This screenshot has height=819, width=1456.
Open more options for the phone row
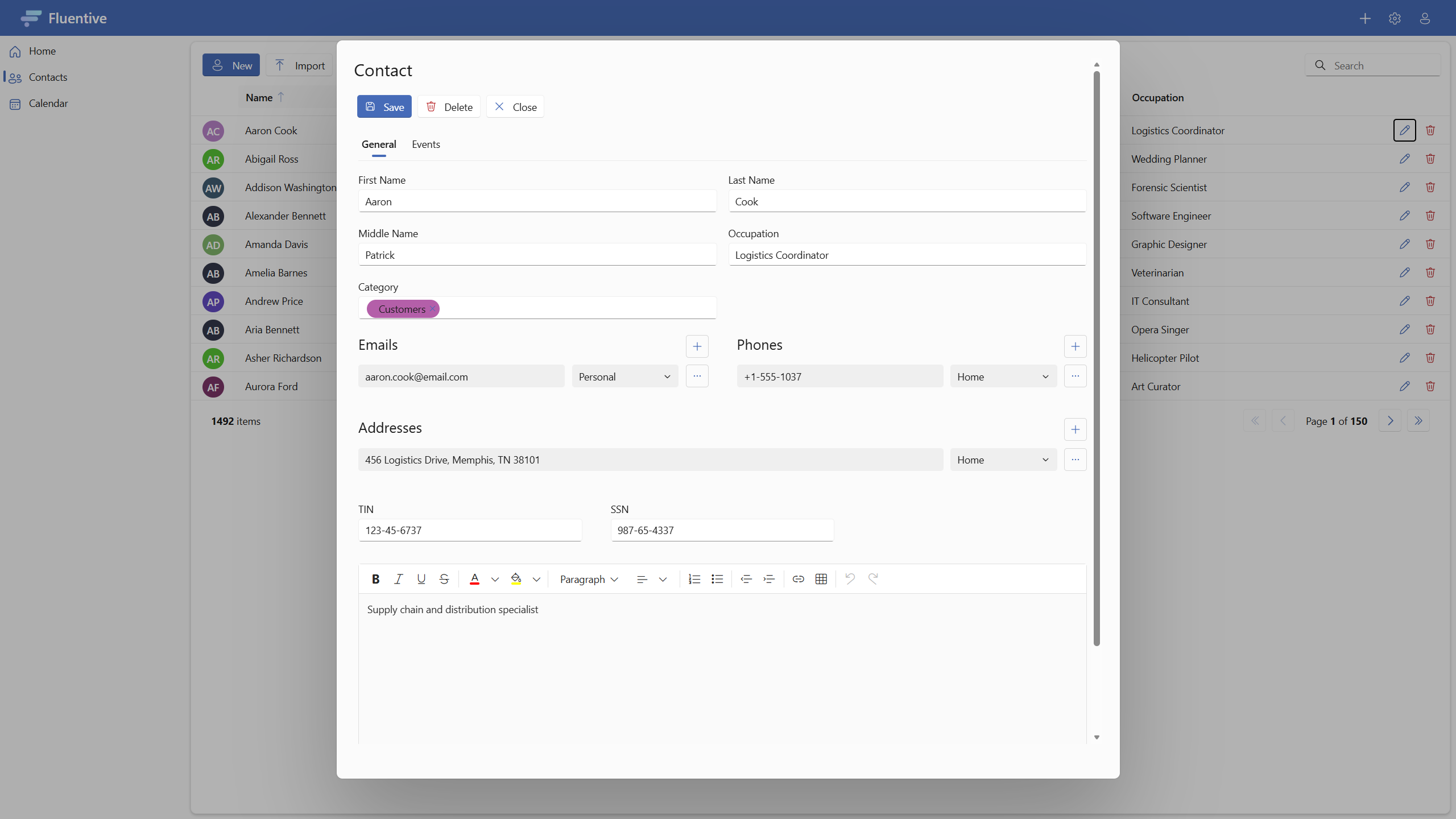pos(1075,377)
